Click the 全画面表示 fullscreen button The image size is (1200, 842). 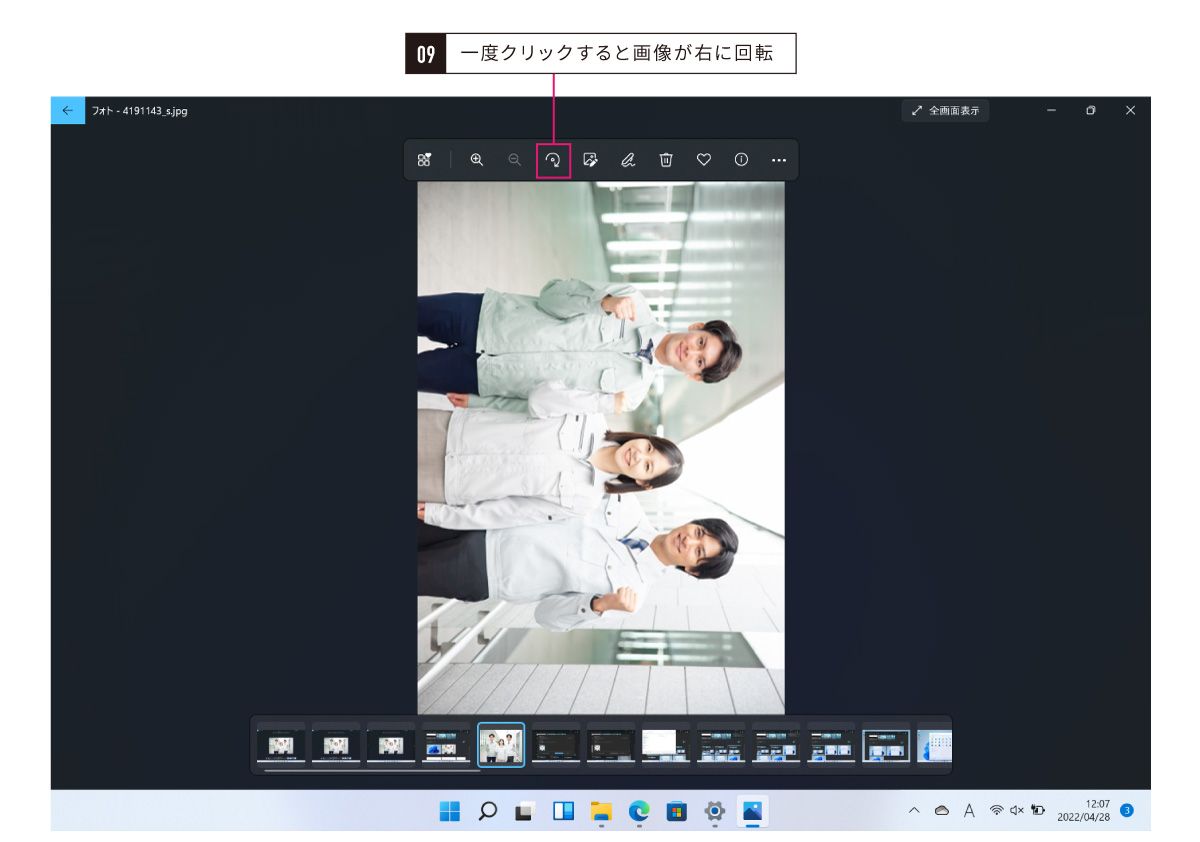(945, 111)
